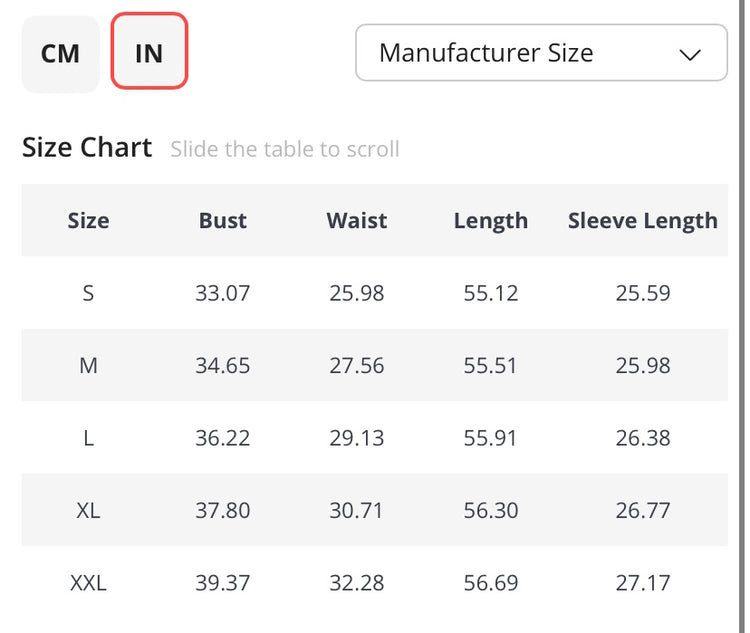This screenshot has height=633, width=750.
Task: Click waist value 29.13 for size L
Action: pos(356,438)
